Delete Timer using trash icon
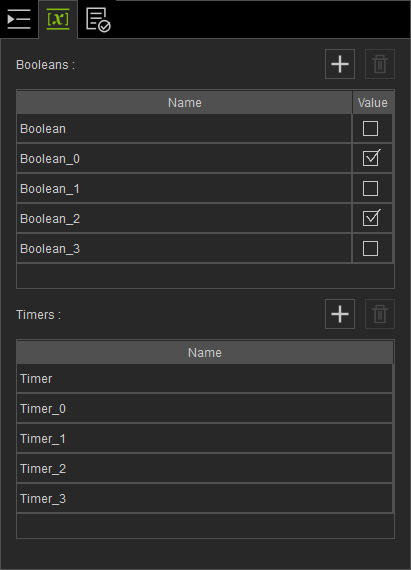 [380, 314]
